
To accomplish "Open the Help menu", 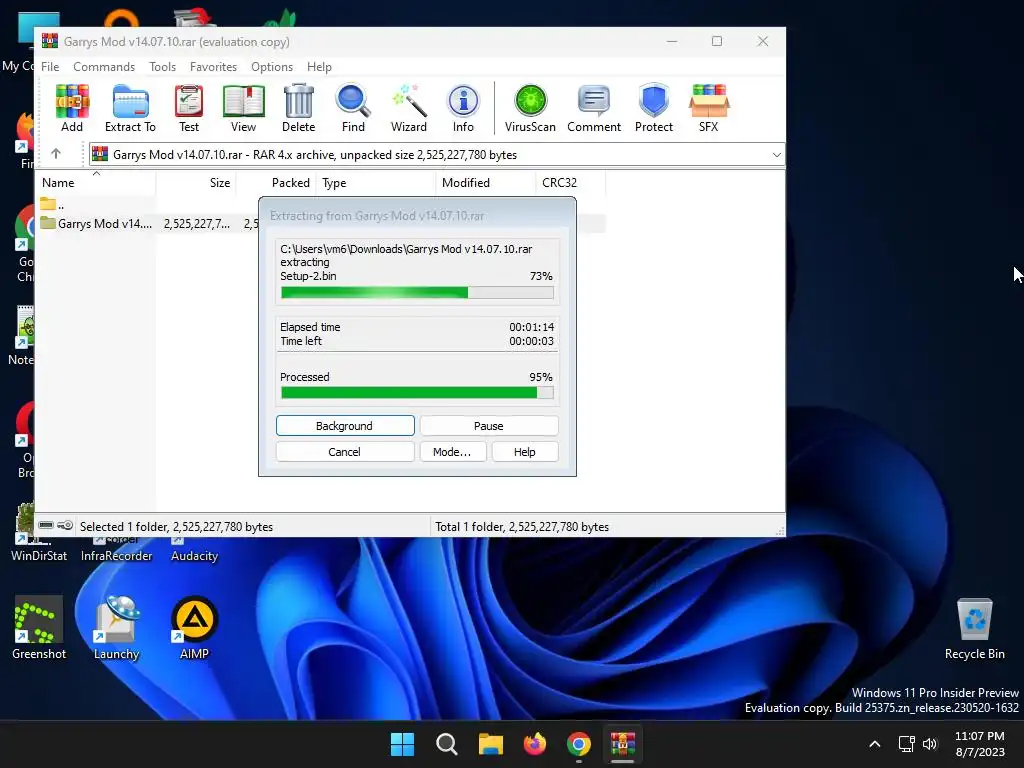I will [x=319, y=67].
